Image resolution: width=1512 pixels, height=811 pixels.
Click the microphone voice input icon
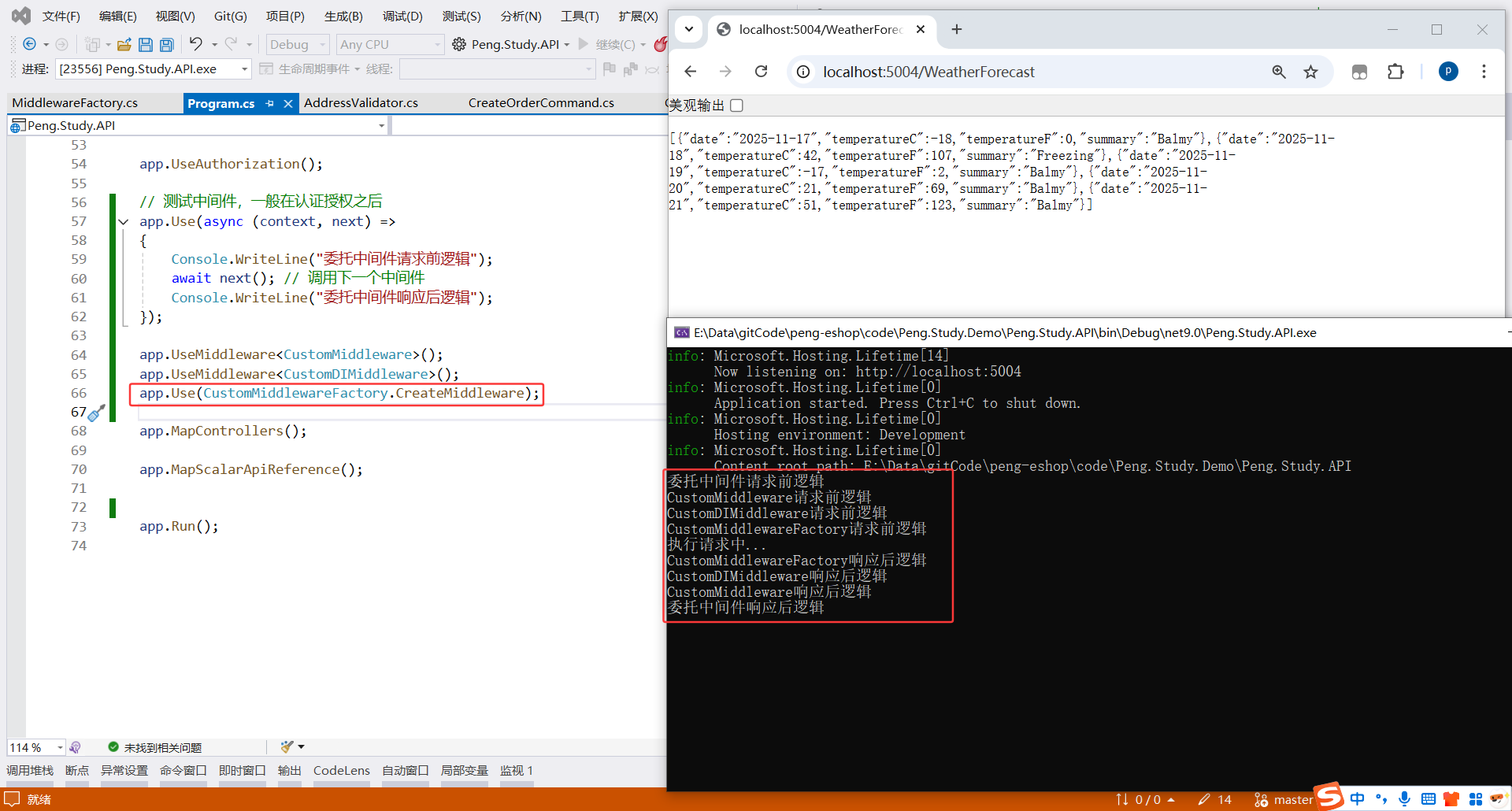[x=1404, y=798]
